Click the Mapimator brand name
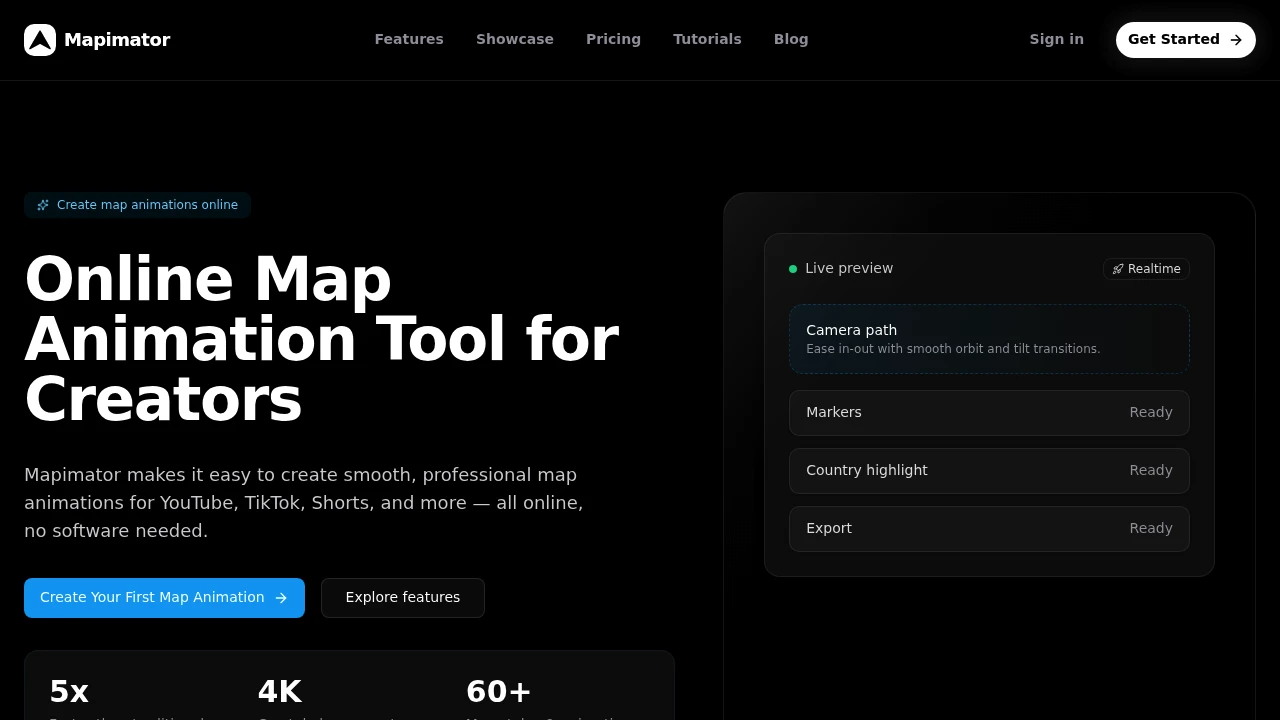Screen dimensions: 1280x720 tap(117, 40)
